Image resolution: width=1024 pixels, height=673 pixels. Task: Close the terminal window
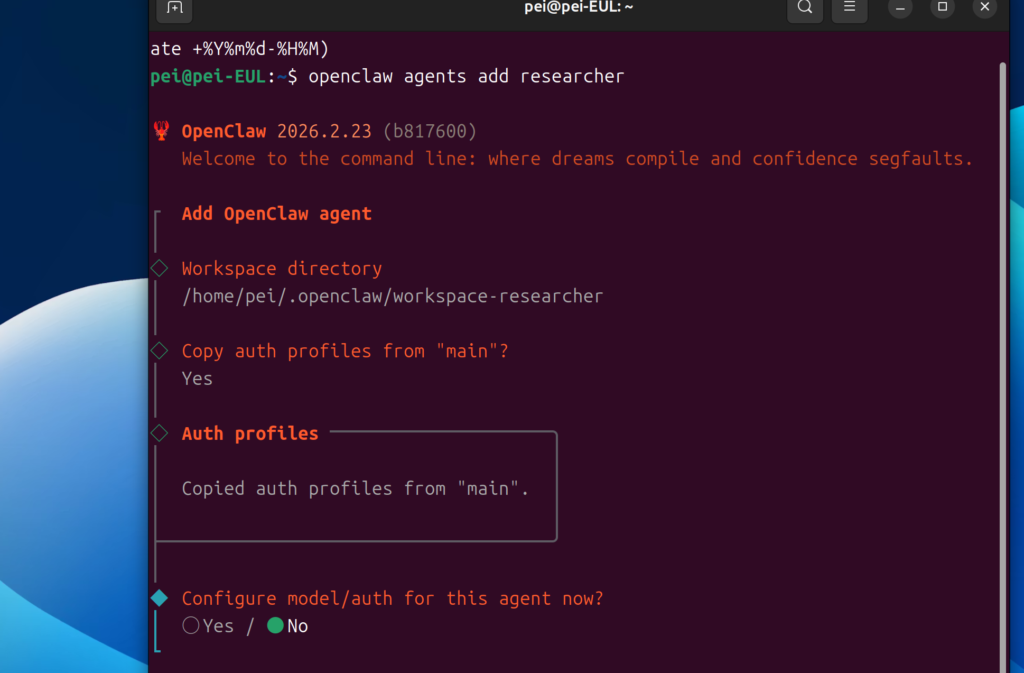point(984,8)
